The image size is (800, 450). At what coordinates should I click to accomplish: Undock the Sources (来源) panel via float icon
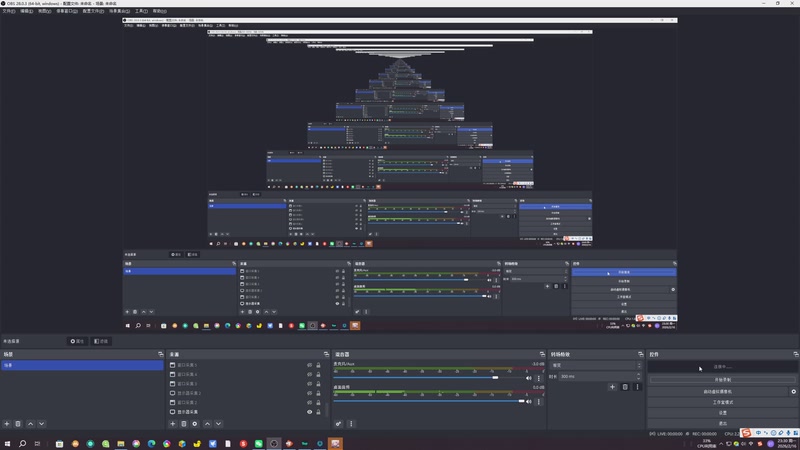click(327, 354)
